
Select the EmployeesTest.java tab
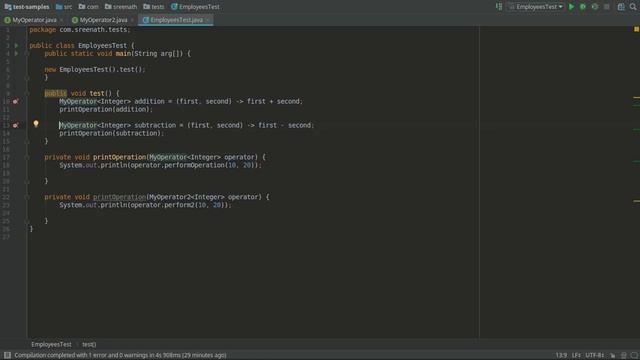point(176,20)
